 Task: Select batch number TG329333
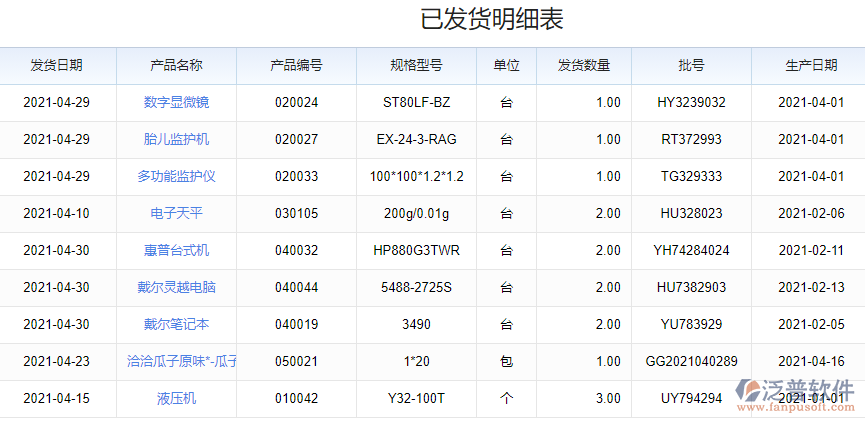tap(691, 176)
